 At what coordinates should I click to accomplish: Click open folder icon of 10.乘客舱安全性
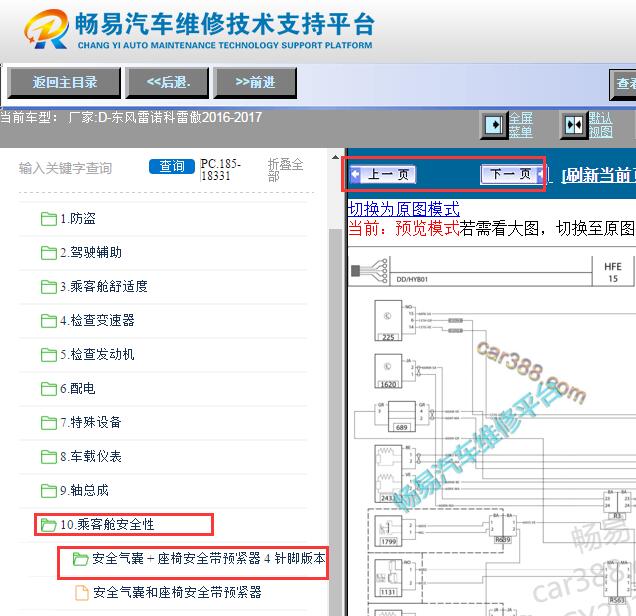[x=49, y=525]
